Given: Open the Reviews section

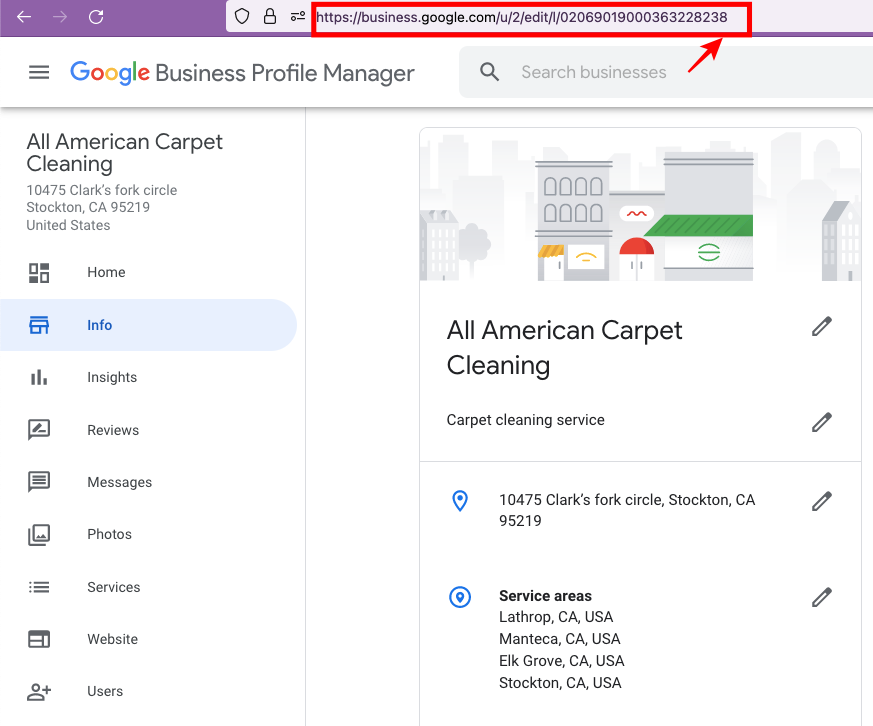Looking at the screenshot, I should coord(113,430).
